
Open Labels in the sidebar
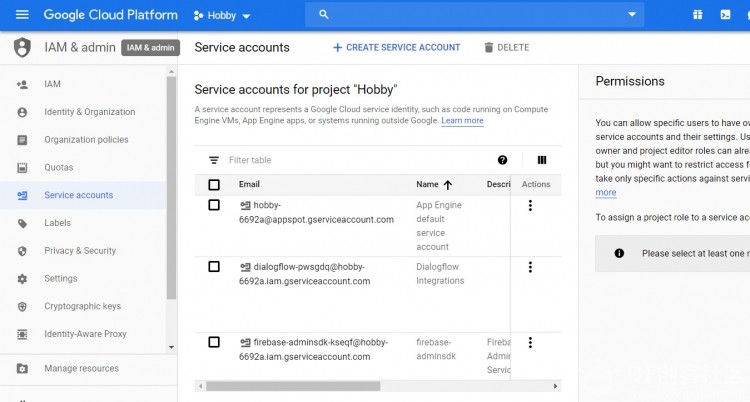pyautogui.click(x=57, y=223)
